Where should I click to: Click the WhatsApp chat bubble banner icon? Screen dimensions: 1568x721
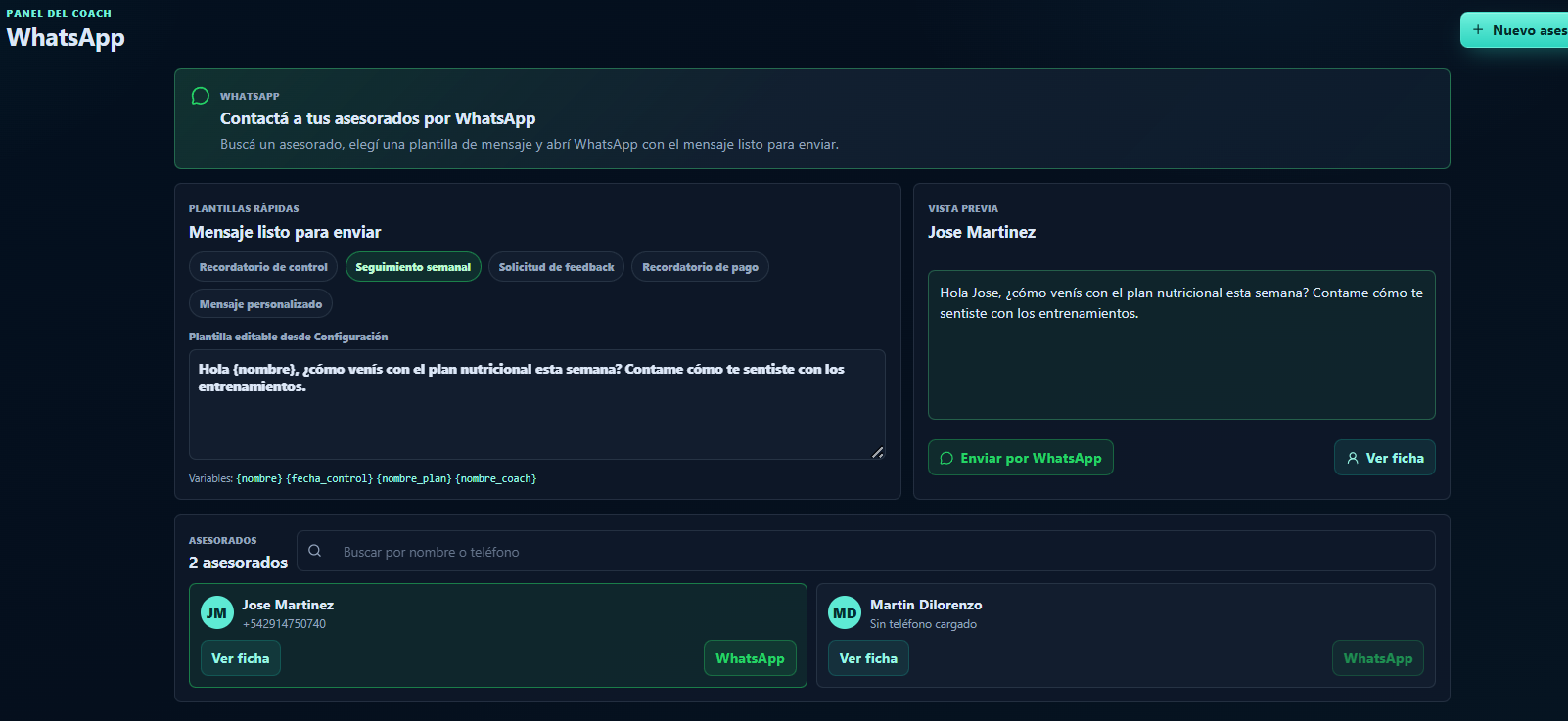(201, 96)
